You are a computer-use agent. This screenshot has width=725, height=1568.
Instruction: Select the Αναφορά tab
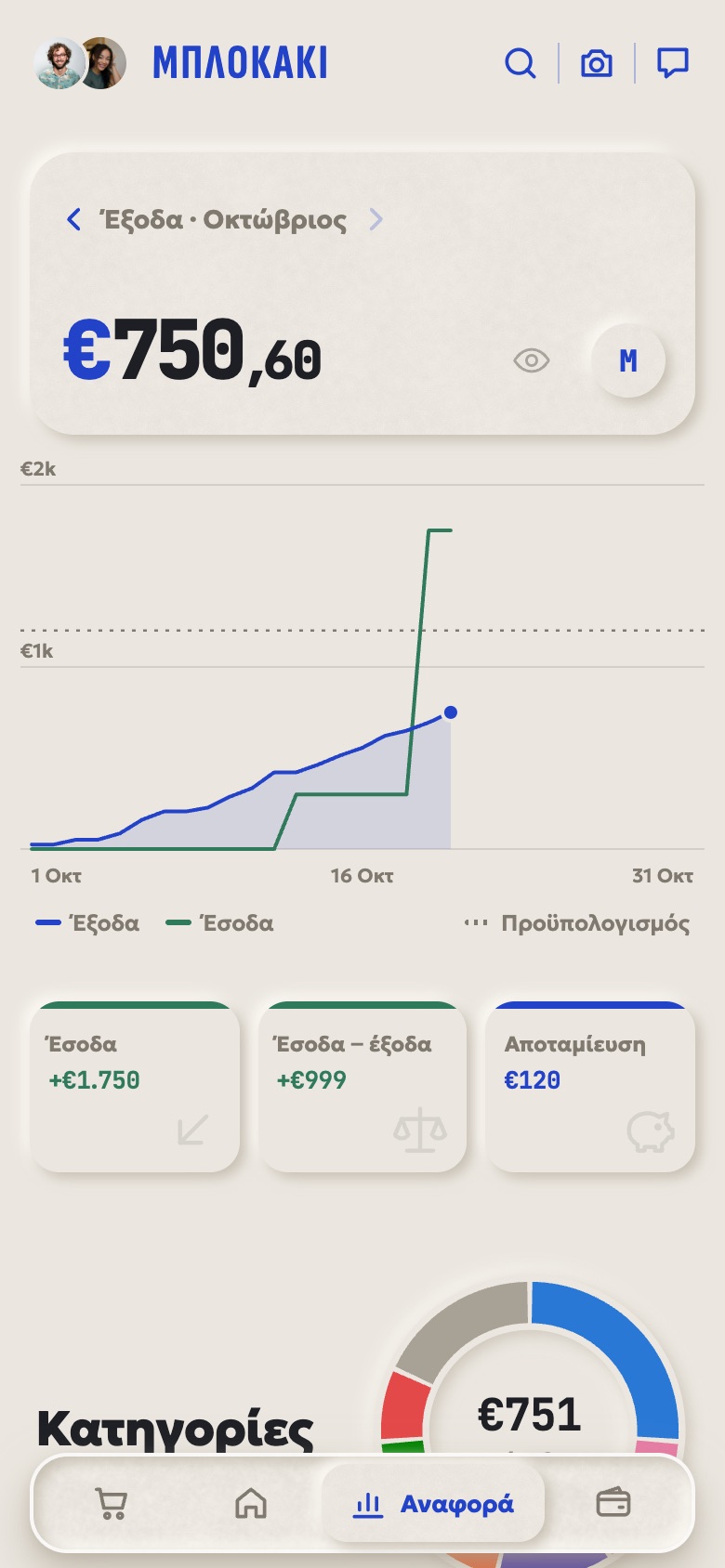coord(433,1504)
